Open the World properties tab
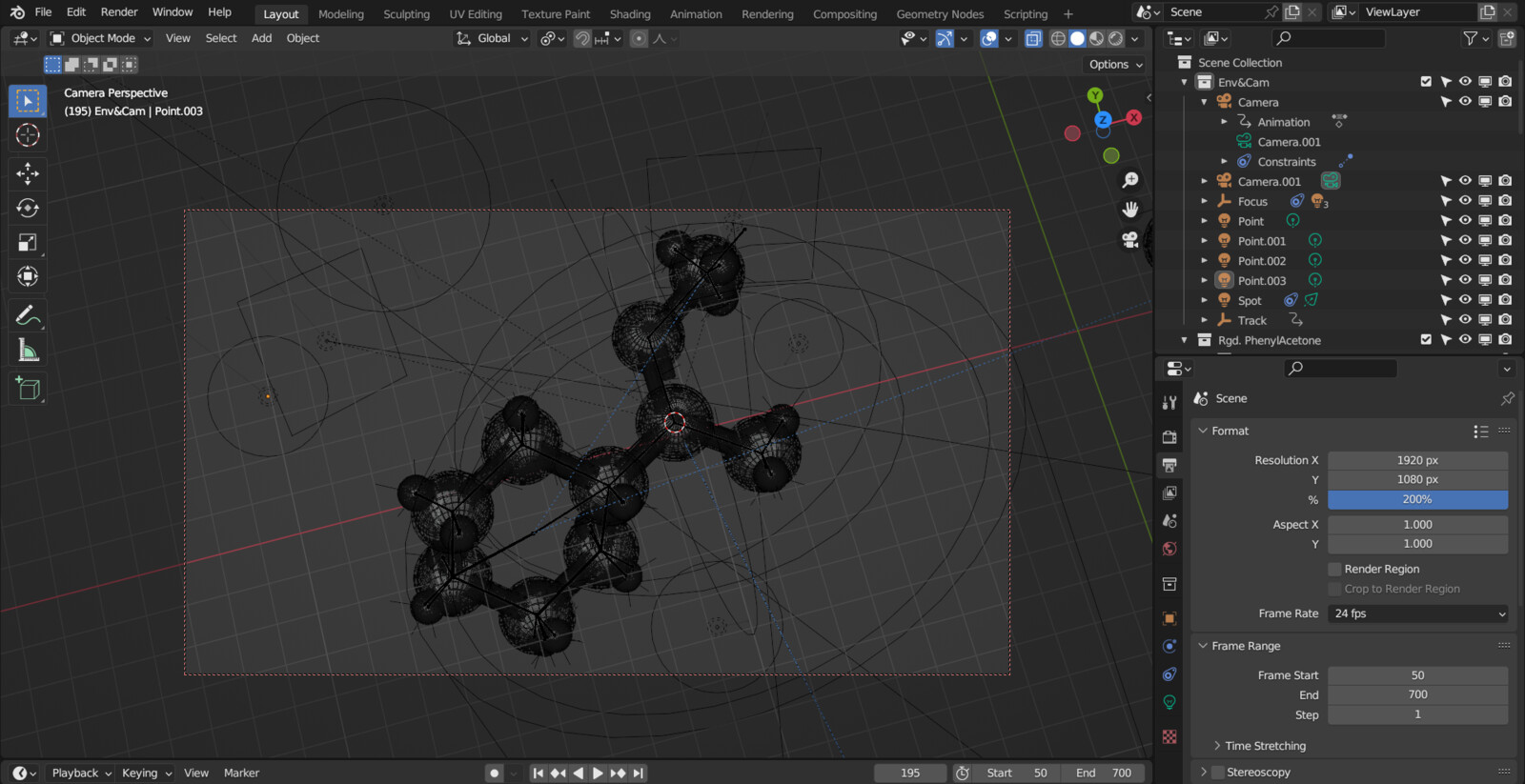Image resolution: width=1525 pixels, height=784 pixels. [x=1169, y=549]
